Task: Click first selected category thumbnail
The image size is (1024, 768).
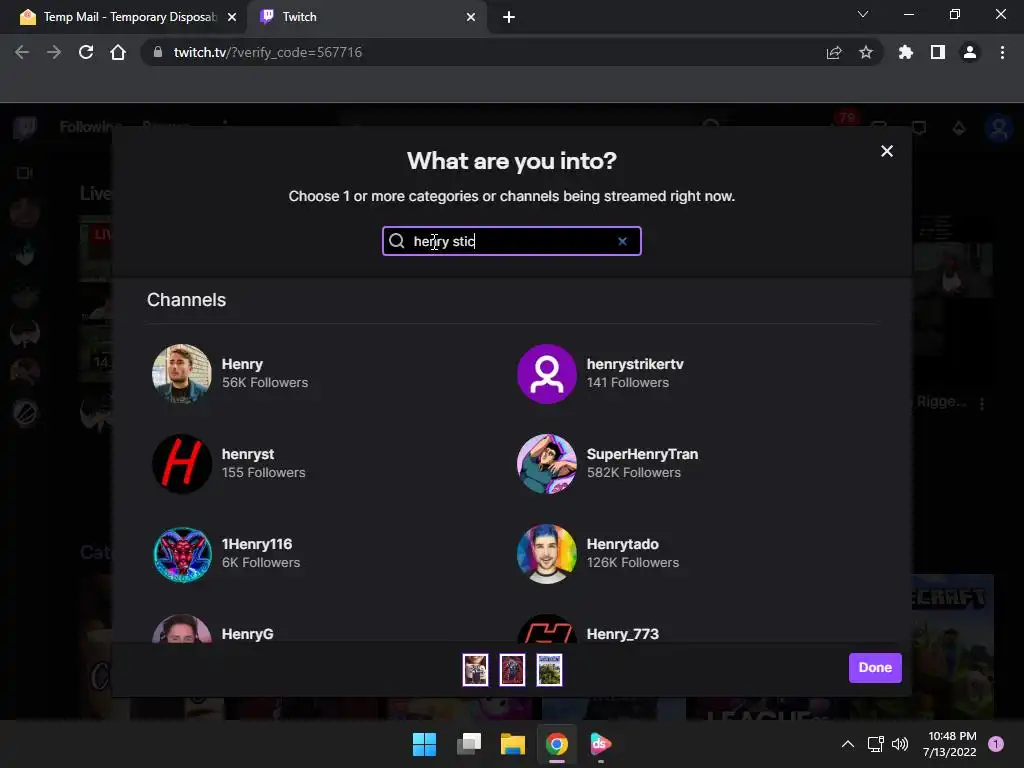Action: (475, 670)
